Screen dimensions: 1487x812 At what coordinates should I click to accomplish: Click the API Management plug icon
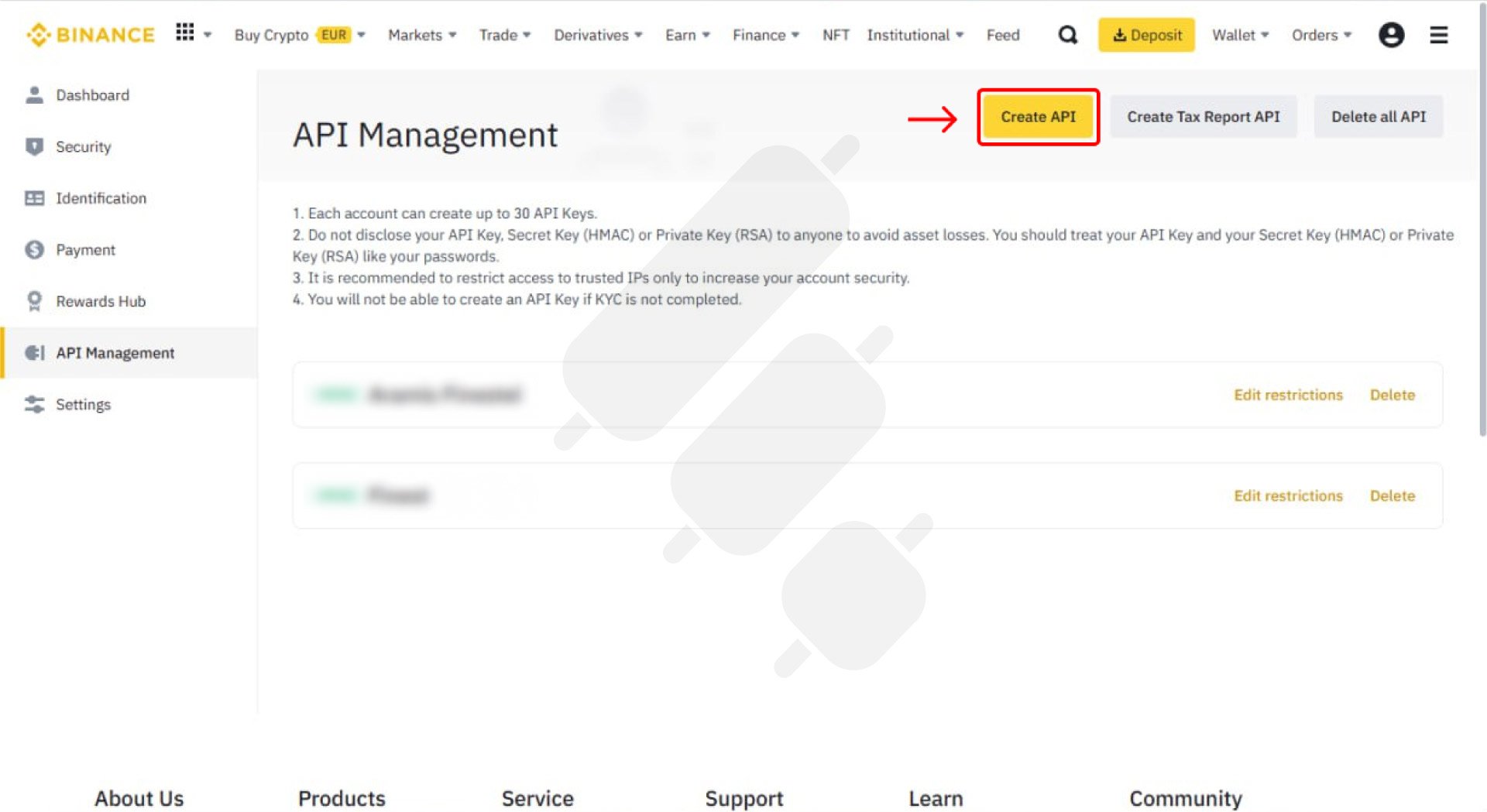pos(34,353)
